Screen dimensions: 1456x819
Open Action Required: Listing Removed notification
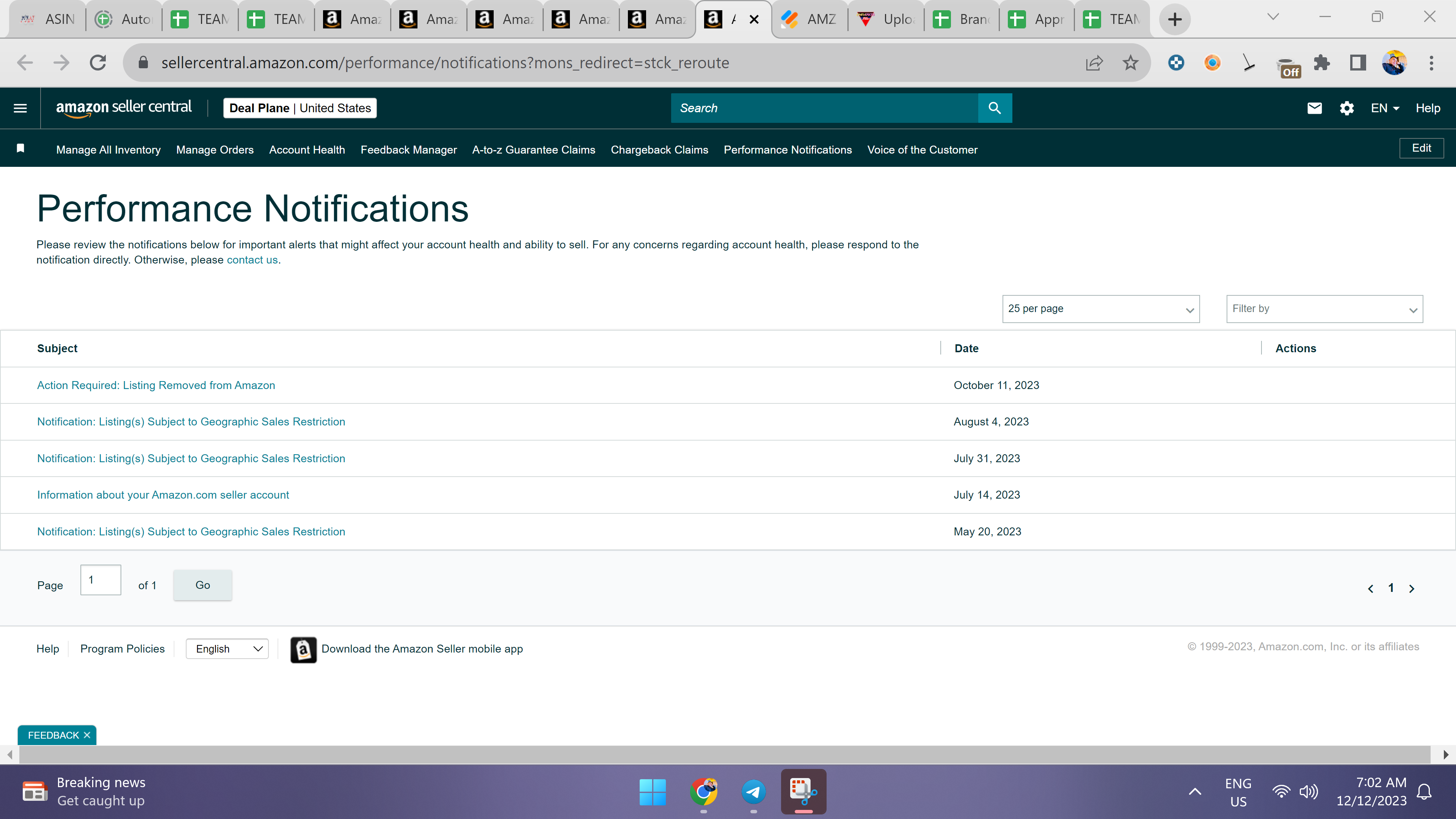156,386
